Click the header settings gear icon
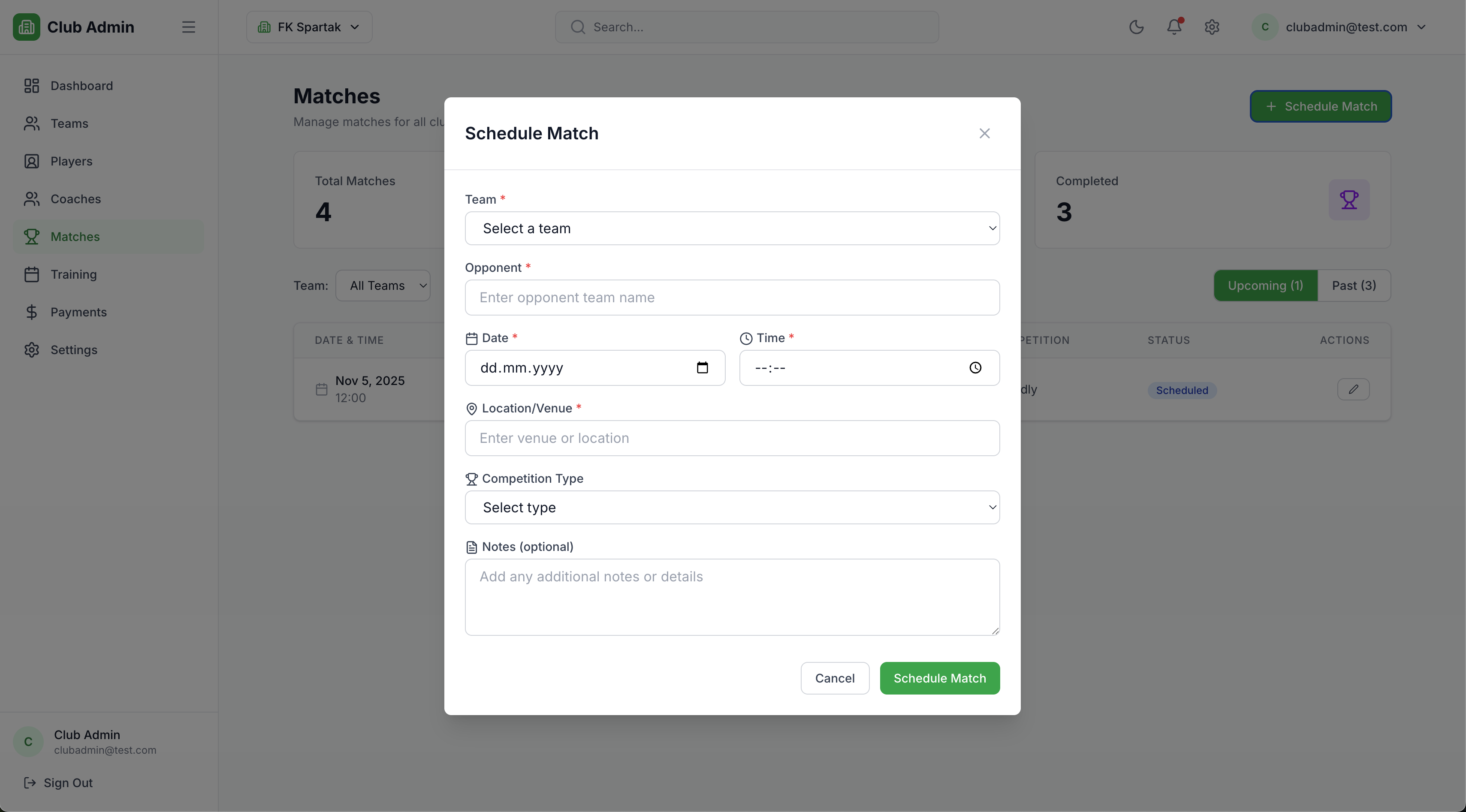 point(1212,27)
